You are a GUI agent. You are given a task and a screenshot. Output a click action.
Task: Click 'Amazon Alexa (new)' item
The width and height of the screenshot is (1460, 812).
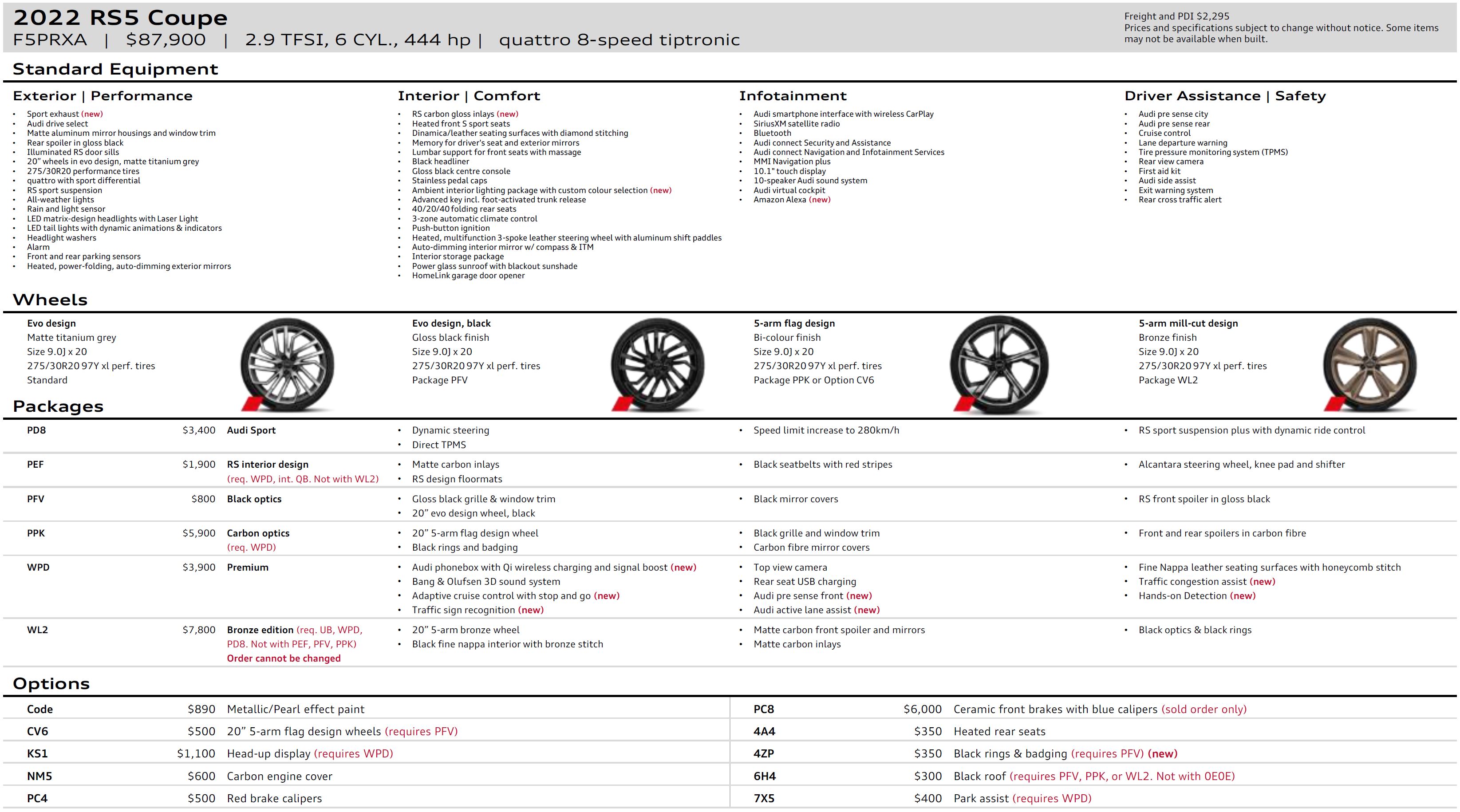point(792,200)
